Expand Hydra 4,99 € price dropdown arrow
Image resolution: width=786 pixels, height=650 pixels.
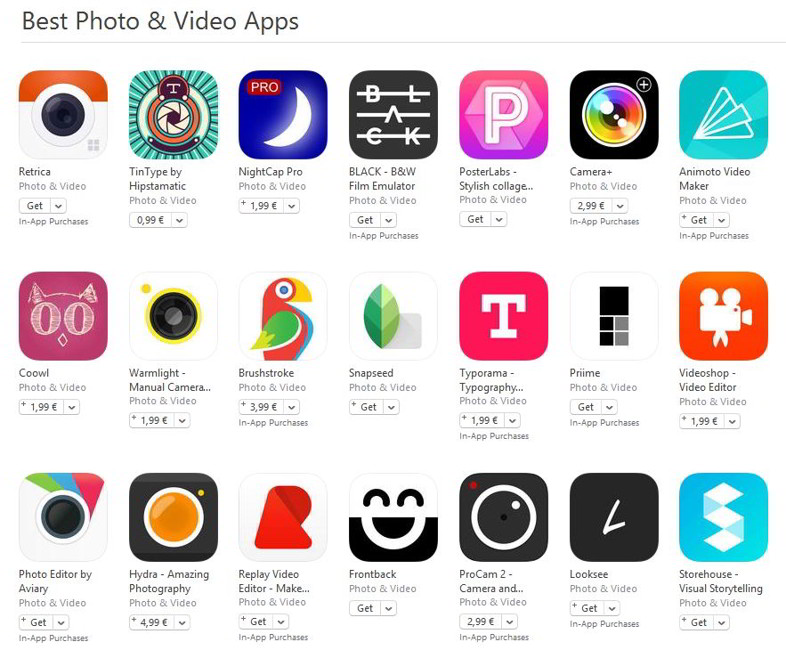182,622
